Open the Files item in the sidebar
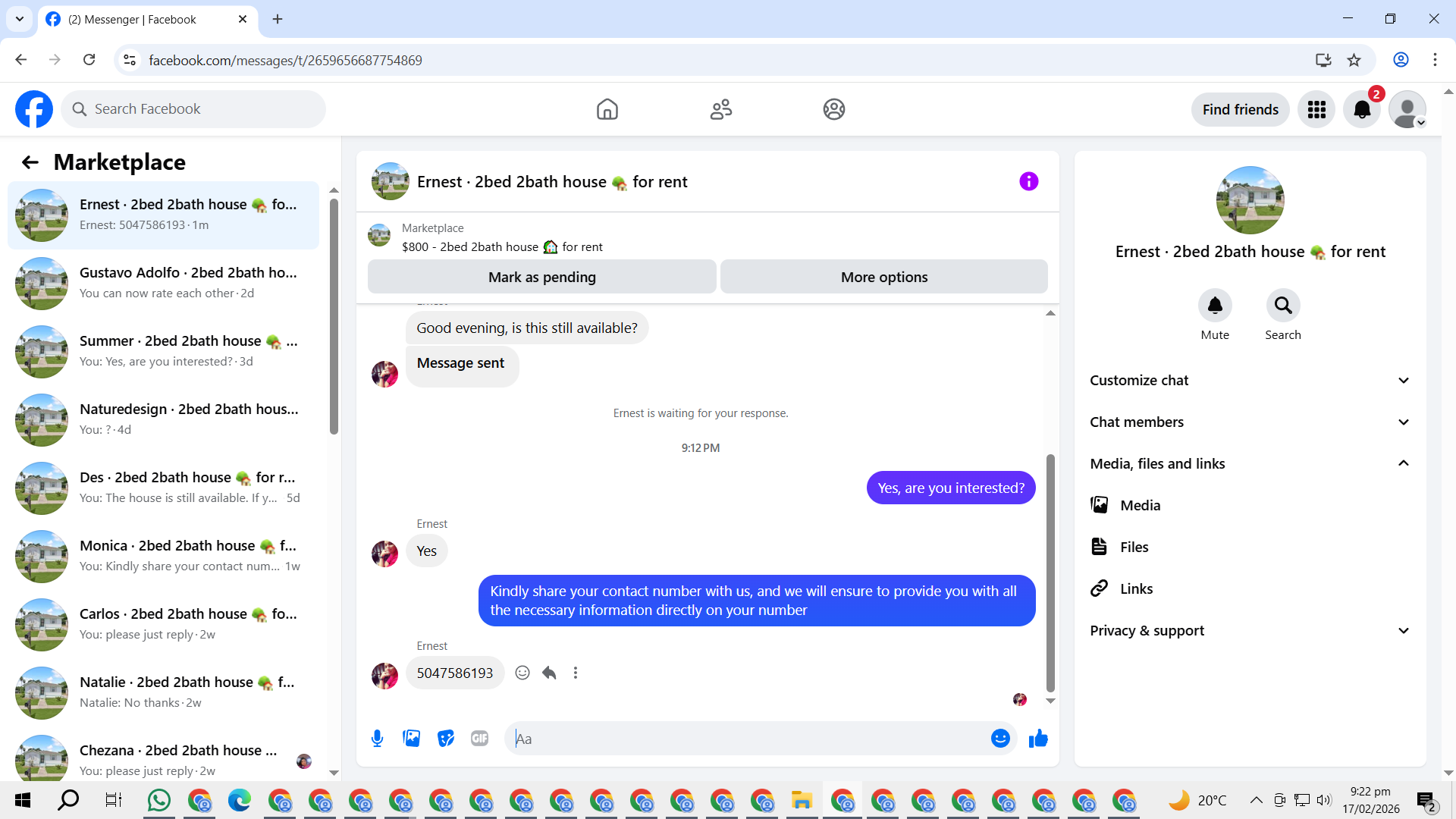Screen dimensions: 1456x819 1133,547
